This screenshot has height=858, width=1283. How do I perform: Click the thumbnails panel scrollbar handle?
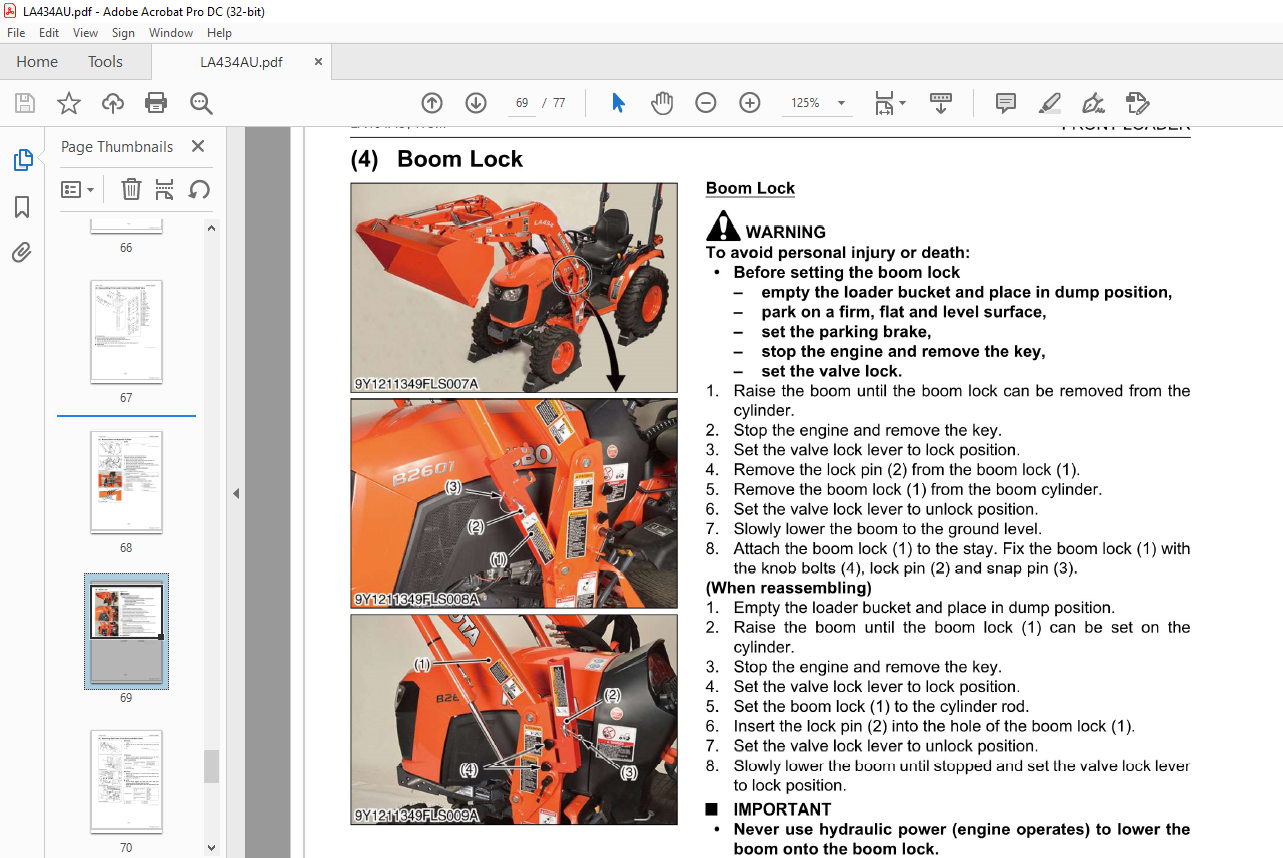tap(211, 766)
